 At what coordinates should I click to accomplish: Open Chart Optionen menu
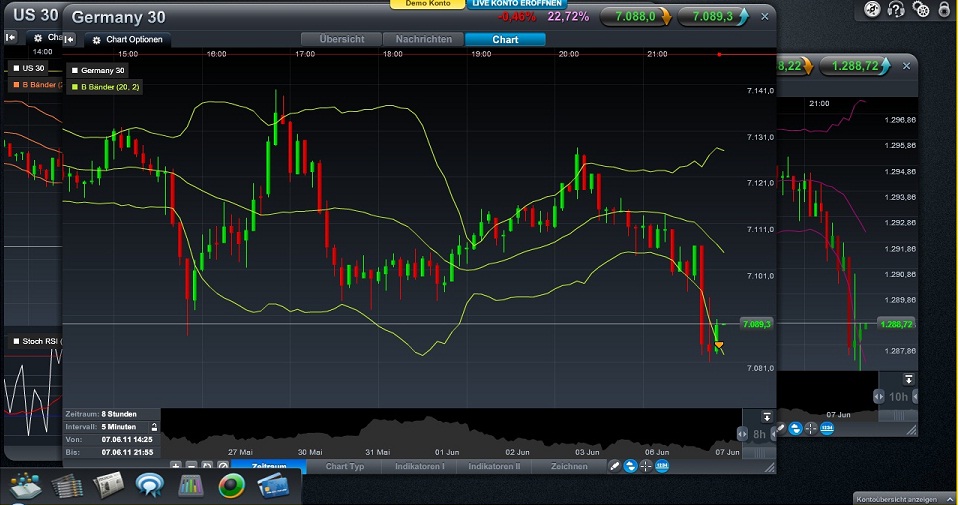[x=127, y=40]
